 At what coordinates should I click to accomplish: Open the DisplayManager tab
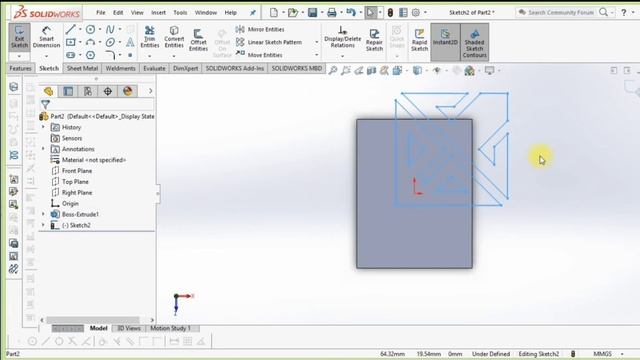click(127, 91)
